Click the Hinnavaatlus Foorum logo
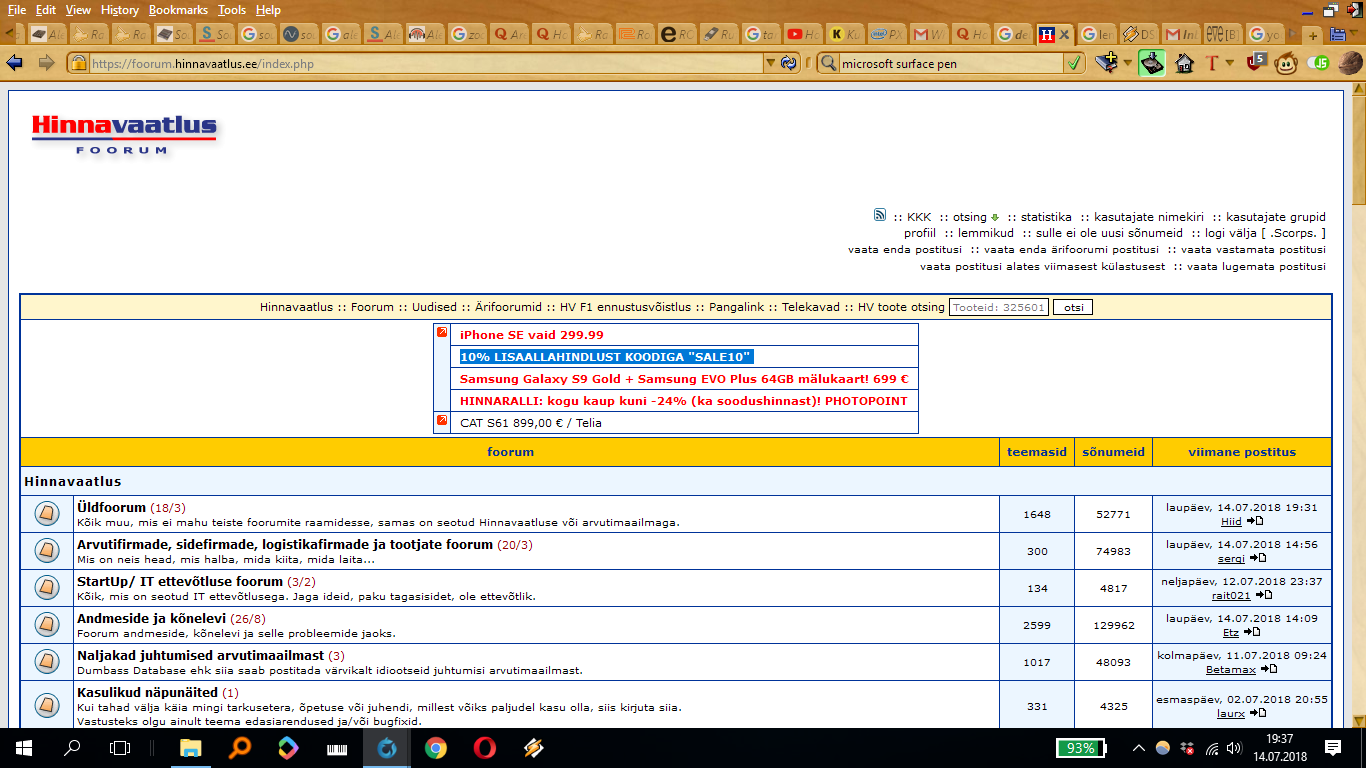1366x768 pixels. pyautogui.click(x=124, y=134)
